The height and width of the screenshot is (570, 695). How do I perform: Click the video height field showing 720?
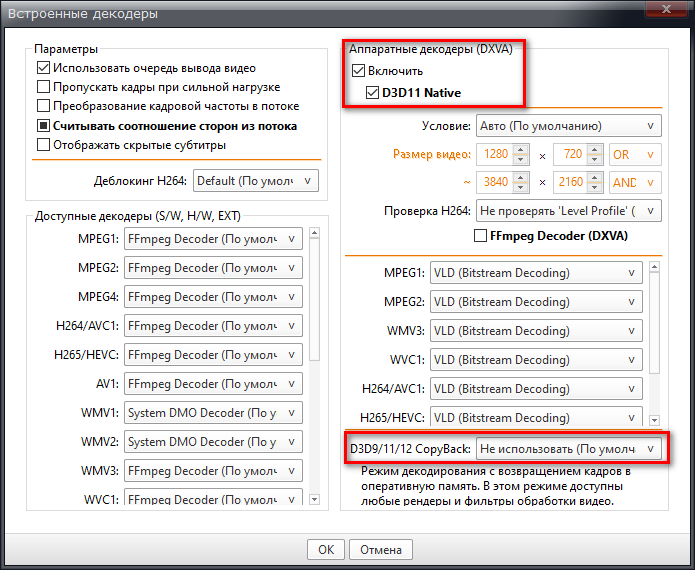(571, 154)
